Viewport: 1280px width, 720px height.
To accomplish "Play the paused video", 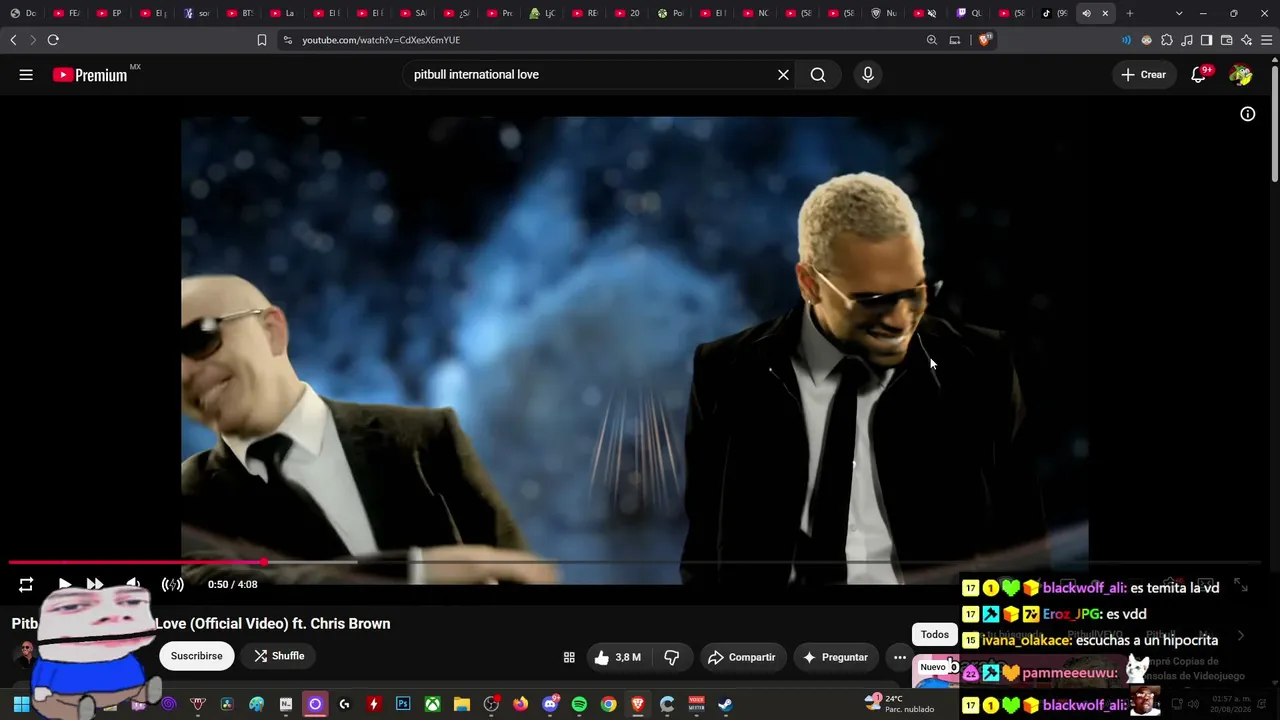I will coord(64,584).
